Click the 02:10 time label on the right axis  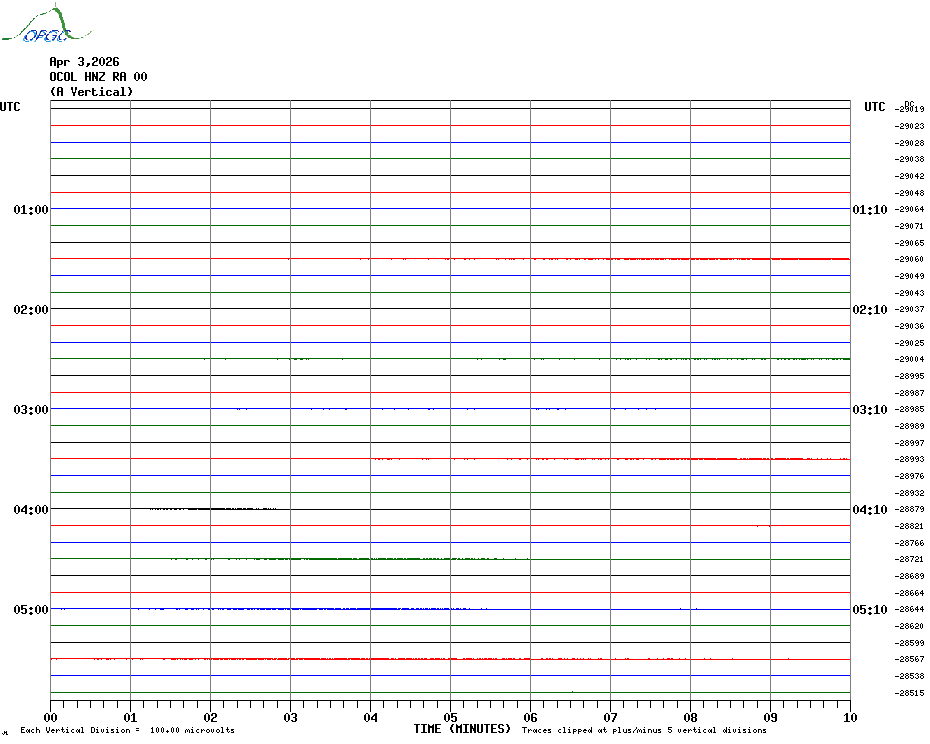(869, 310)
